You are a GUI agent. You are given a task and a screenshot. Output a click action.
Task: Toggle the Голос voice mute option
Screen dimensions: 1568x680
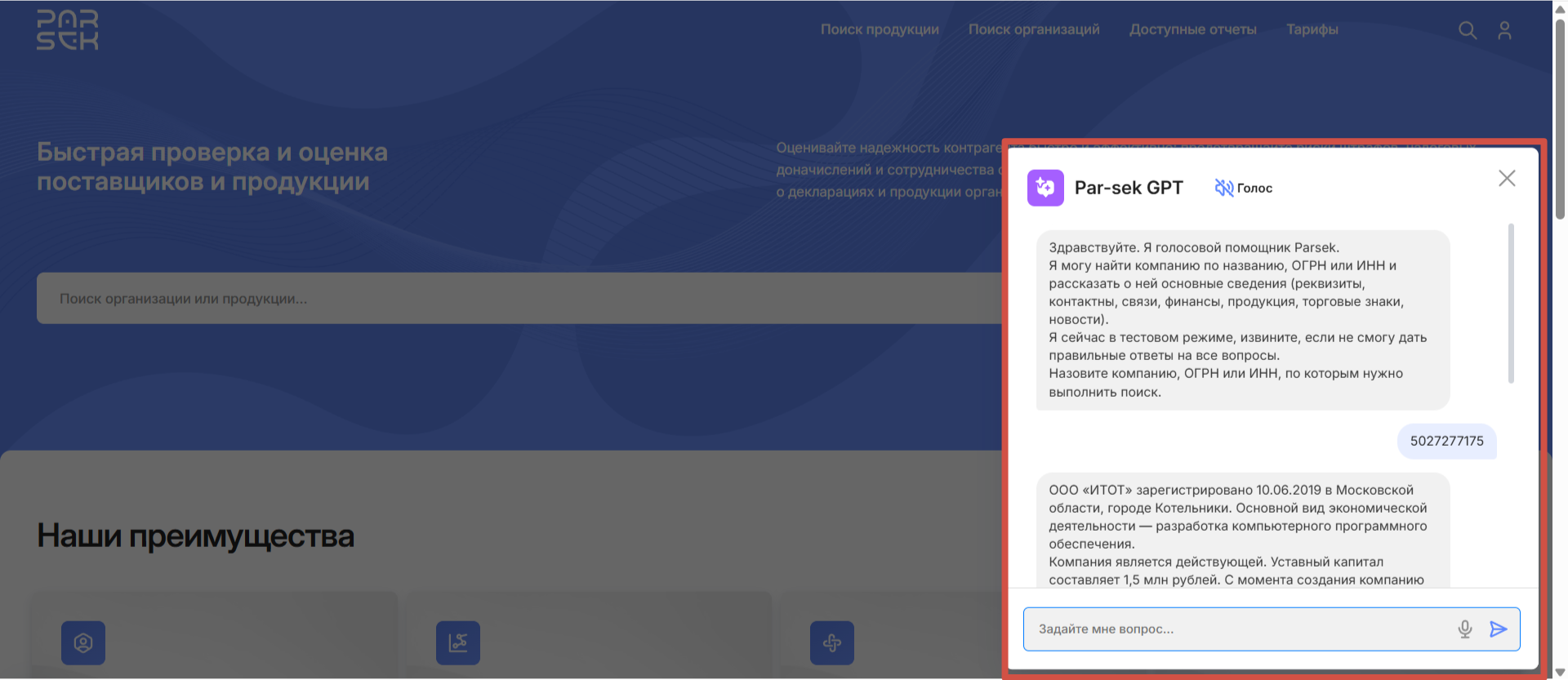click(1243, 188)
